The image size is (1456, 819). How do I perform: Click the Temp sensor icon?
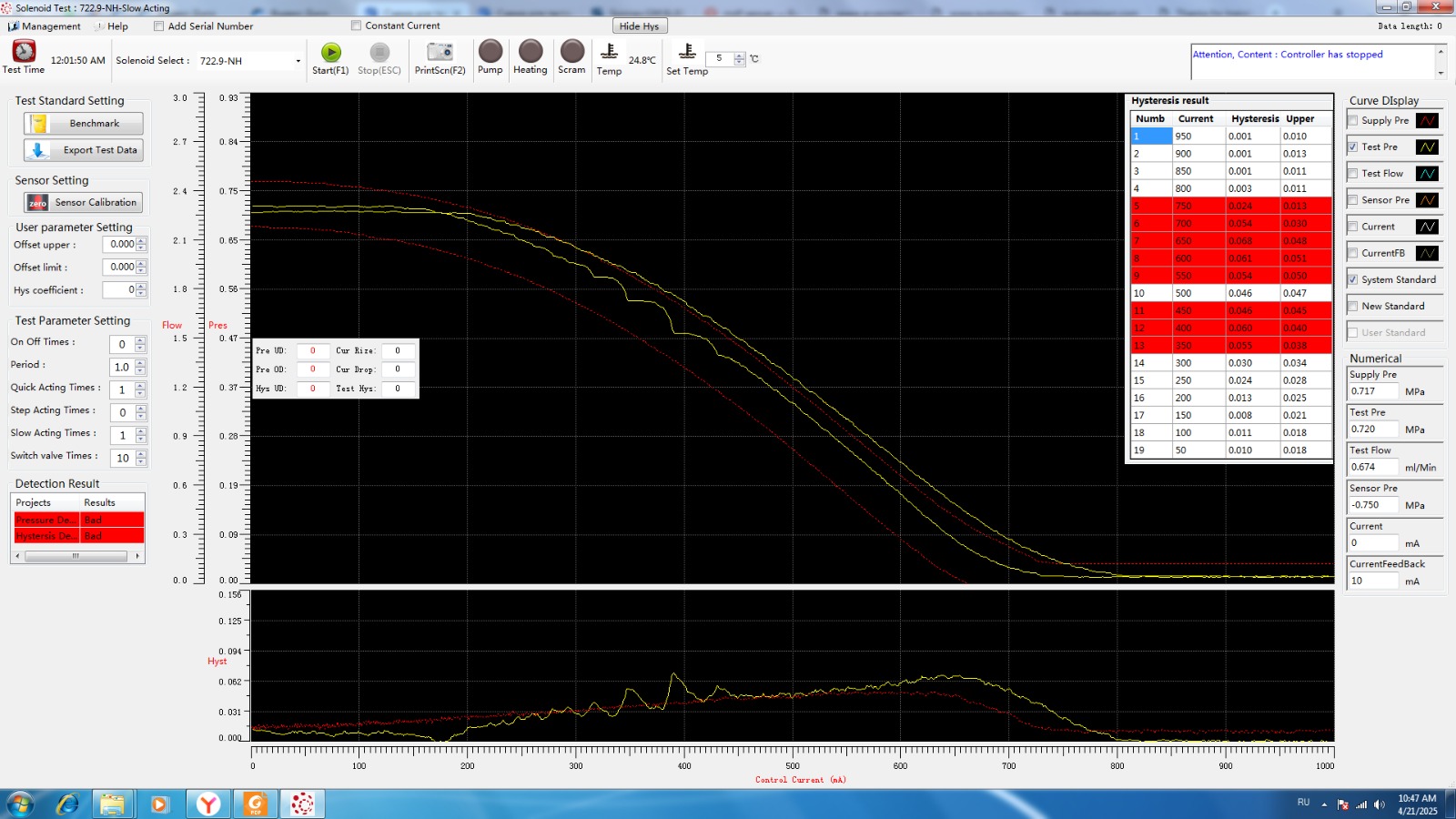click(x=610, y=52)
